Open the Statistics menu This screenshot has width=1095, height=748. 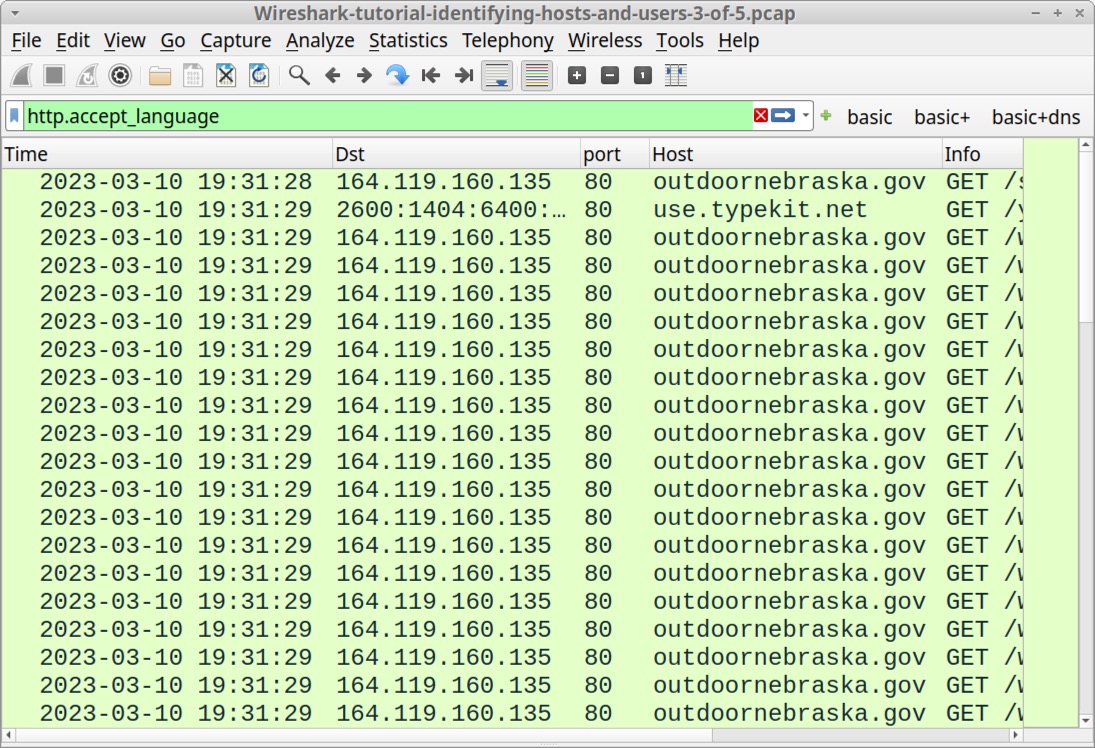(408, 41)
